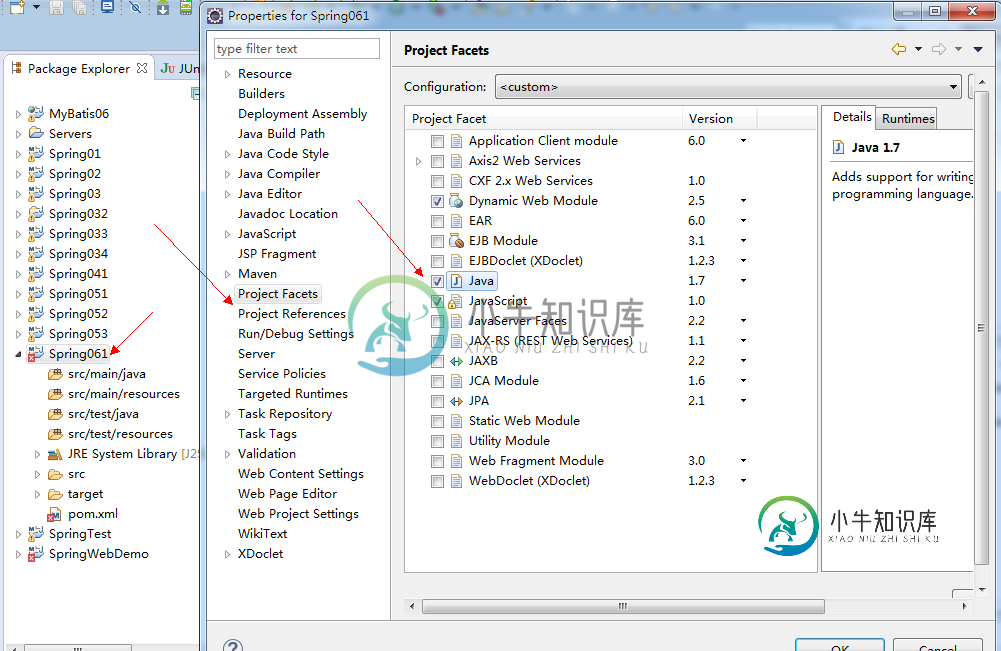The height and width of the screenshot is (651, 1001).
Task: Select Project Facets in properties tree
Action: tap(278, 294)
